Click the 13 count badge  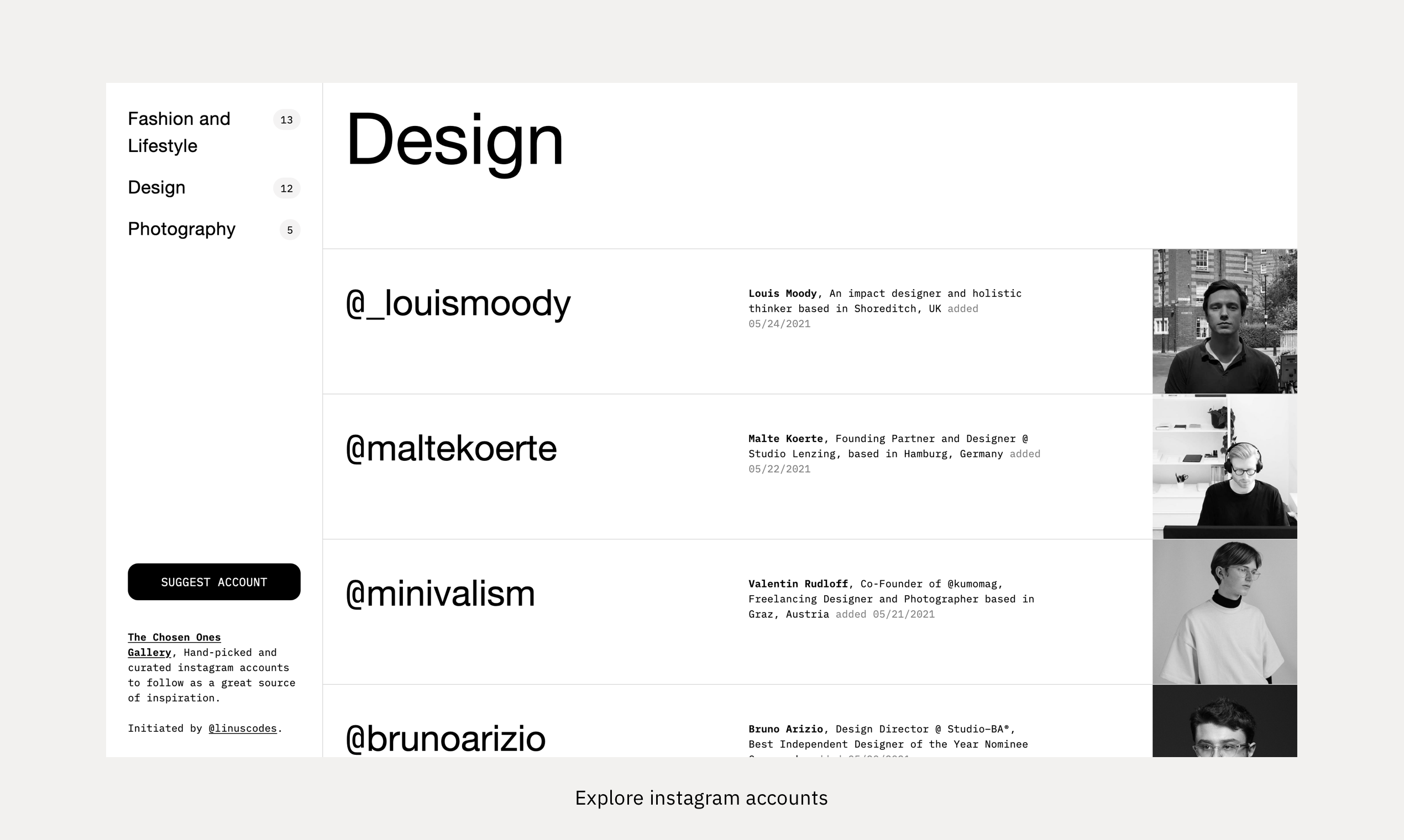[x=286, y=119]
